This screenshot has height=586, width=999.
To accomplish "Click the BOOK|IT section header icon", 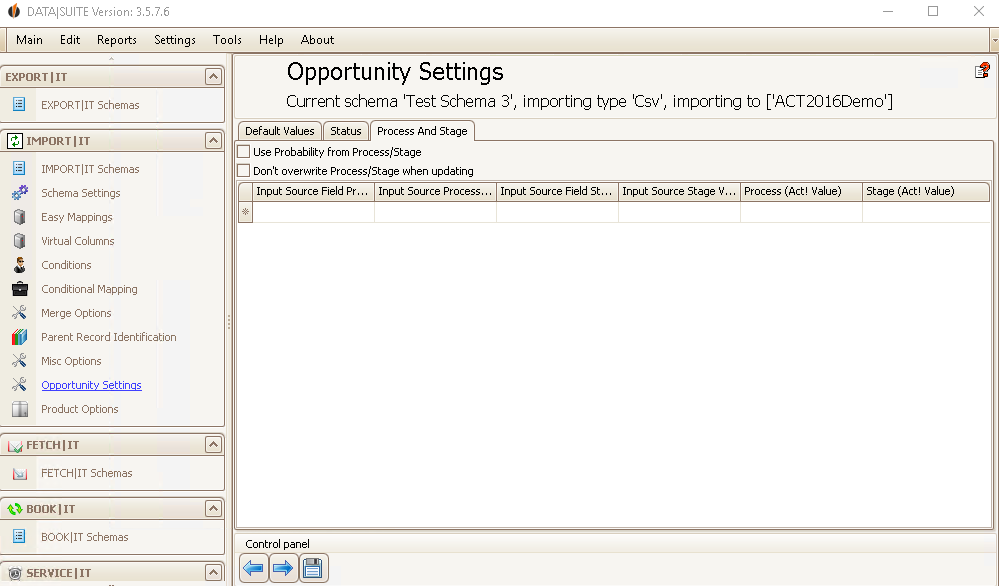I will (x=15, y=509).
